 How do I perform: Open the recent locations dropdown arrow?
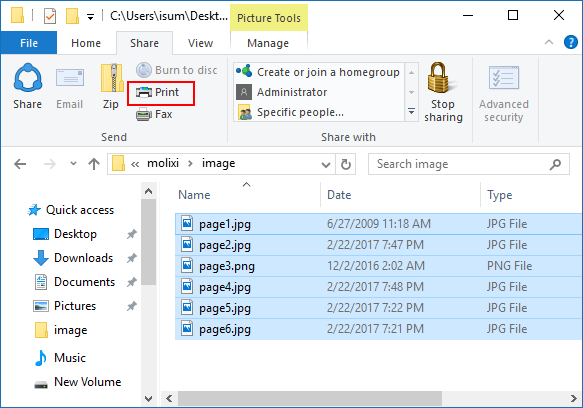click(73, 164)
